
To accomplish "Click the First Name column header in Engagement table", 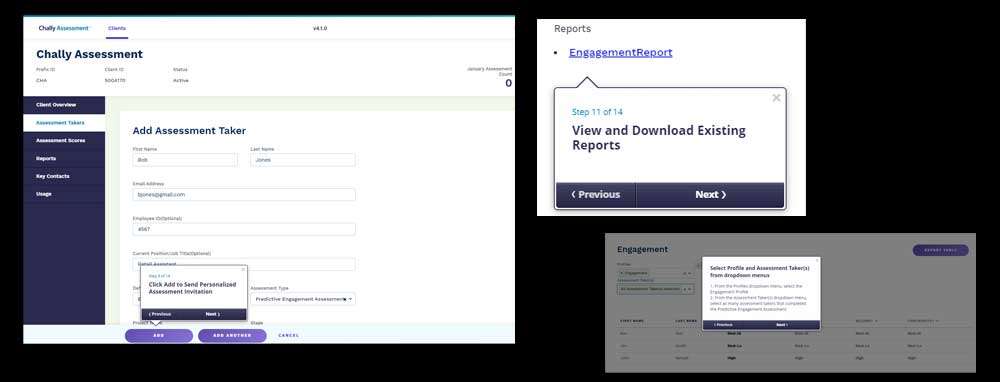I will point(632,321).
